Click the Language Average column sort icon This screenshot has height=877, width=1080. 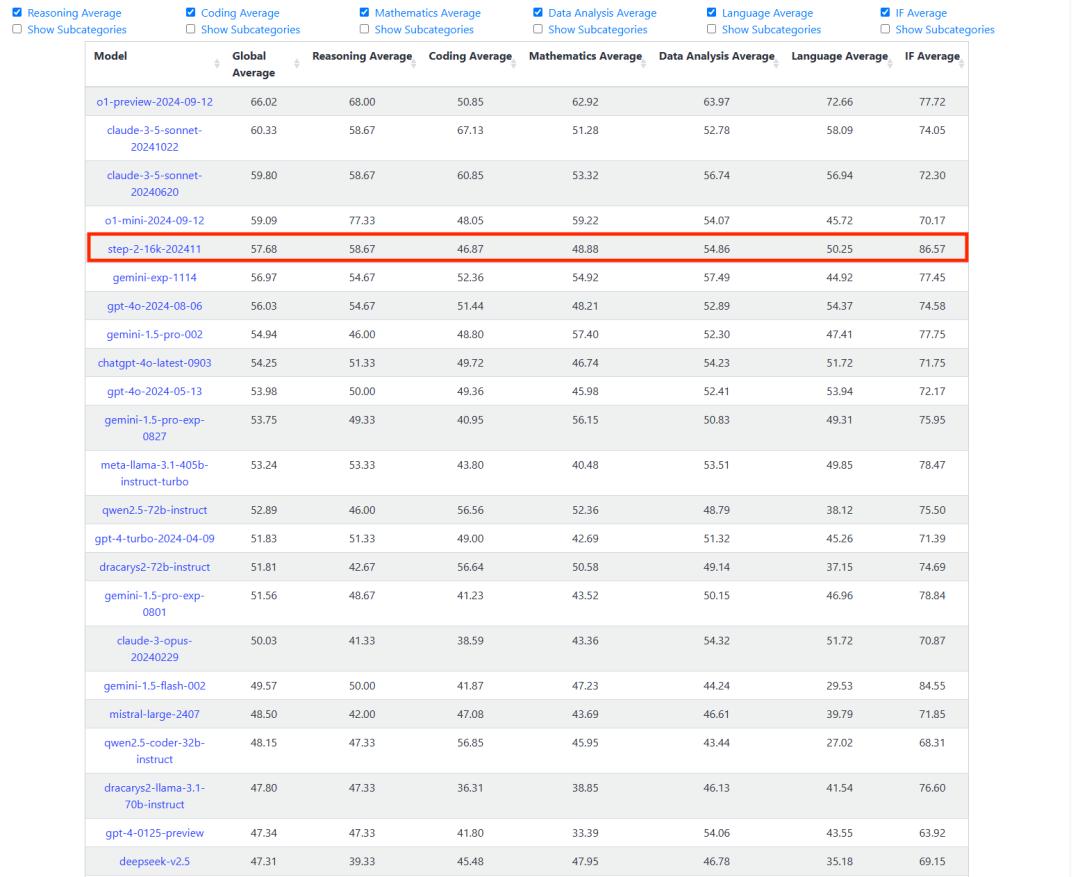(890, 62)
